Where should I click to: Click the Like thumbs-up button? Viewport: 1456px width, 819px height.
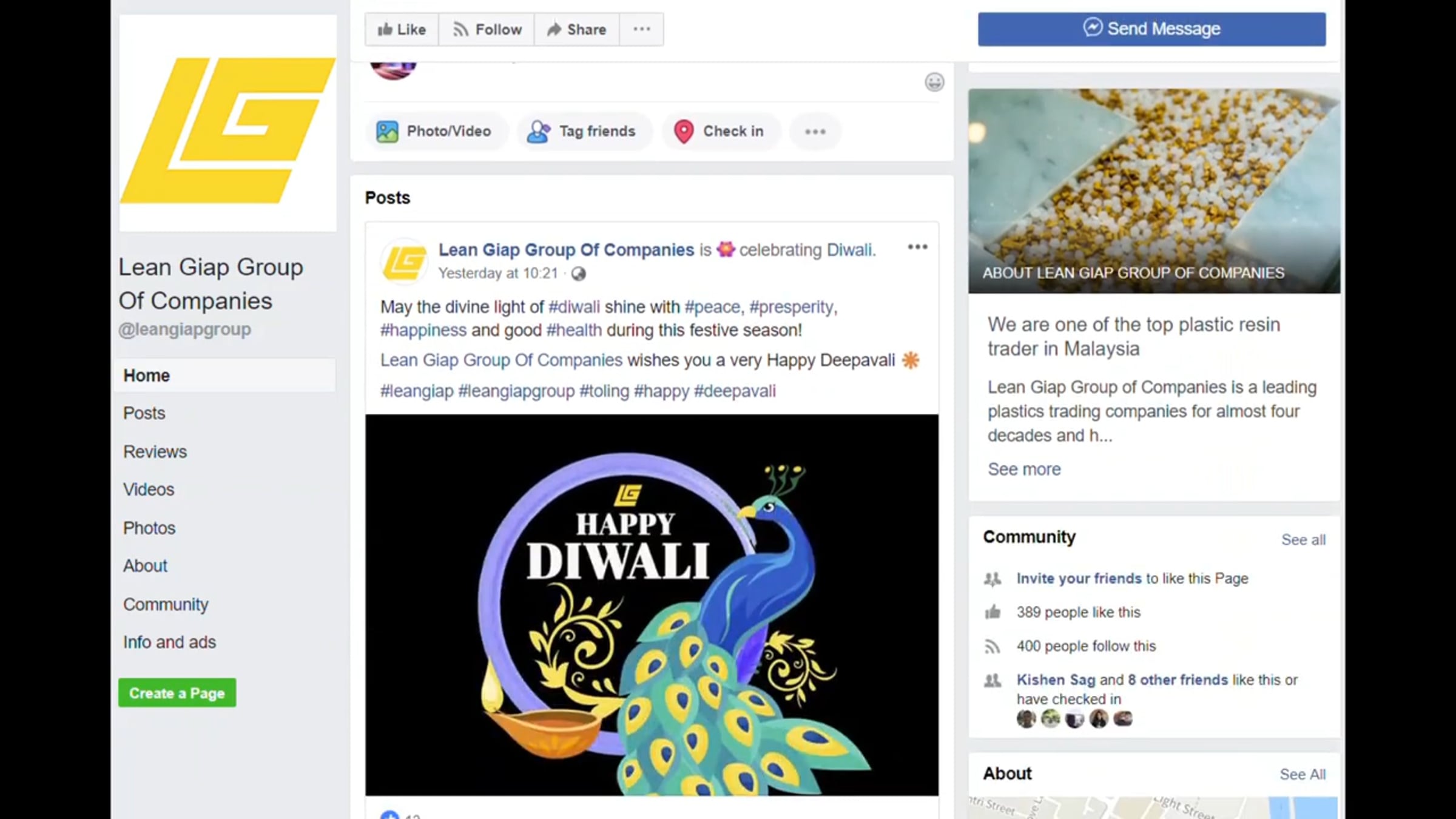point(402,29)
